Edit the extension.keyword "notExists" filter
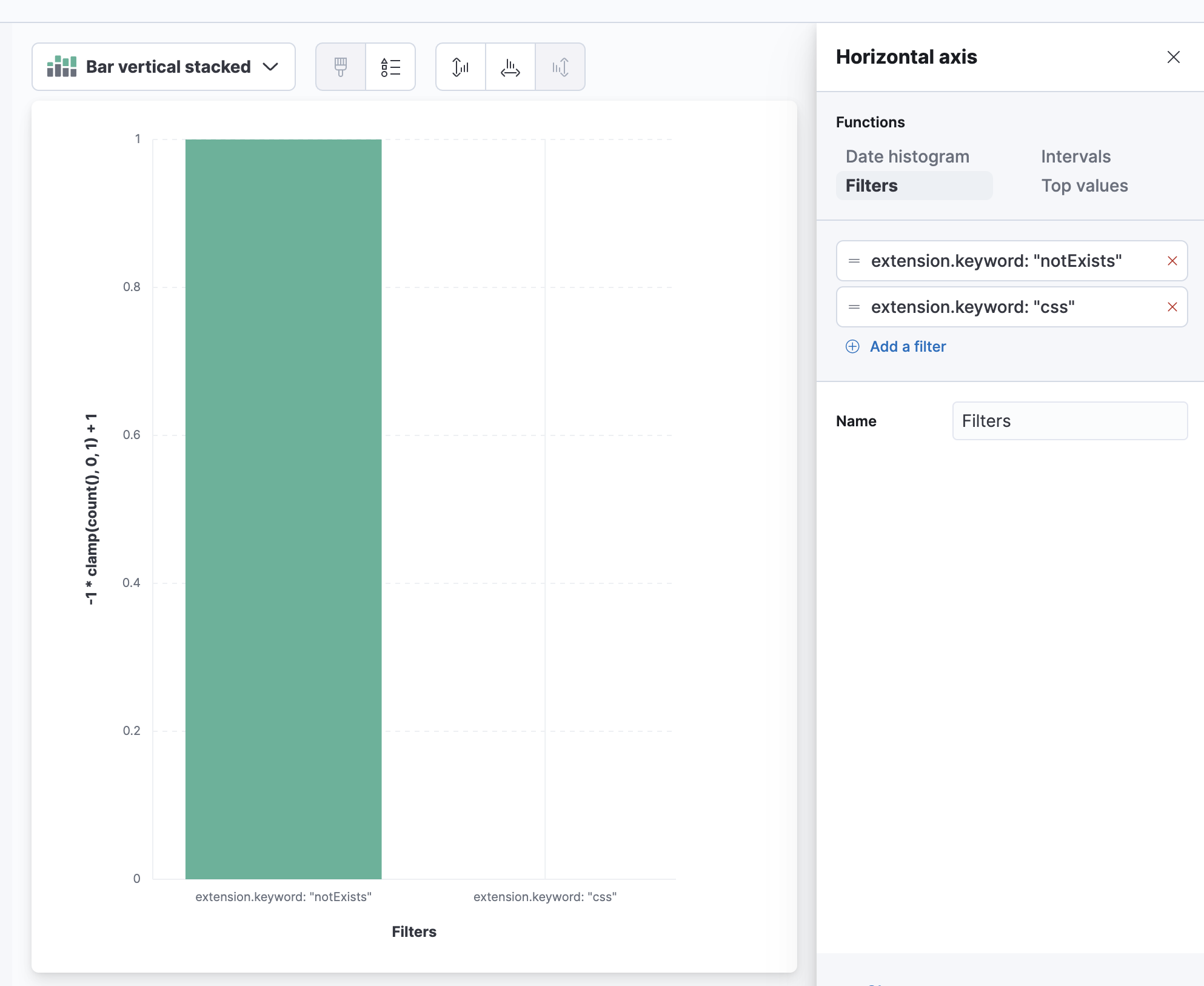The width and height of the screenshot is (1204, 986). (x=996, y=261)
